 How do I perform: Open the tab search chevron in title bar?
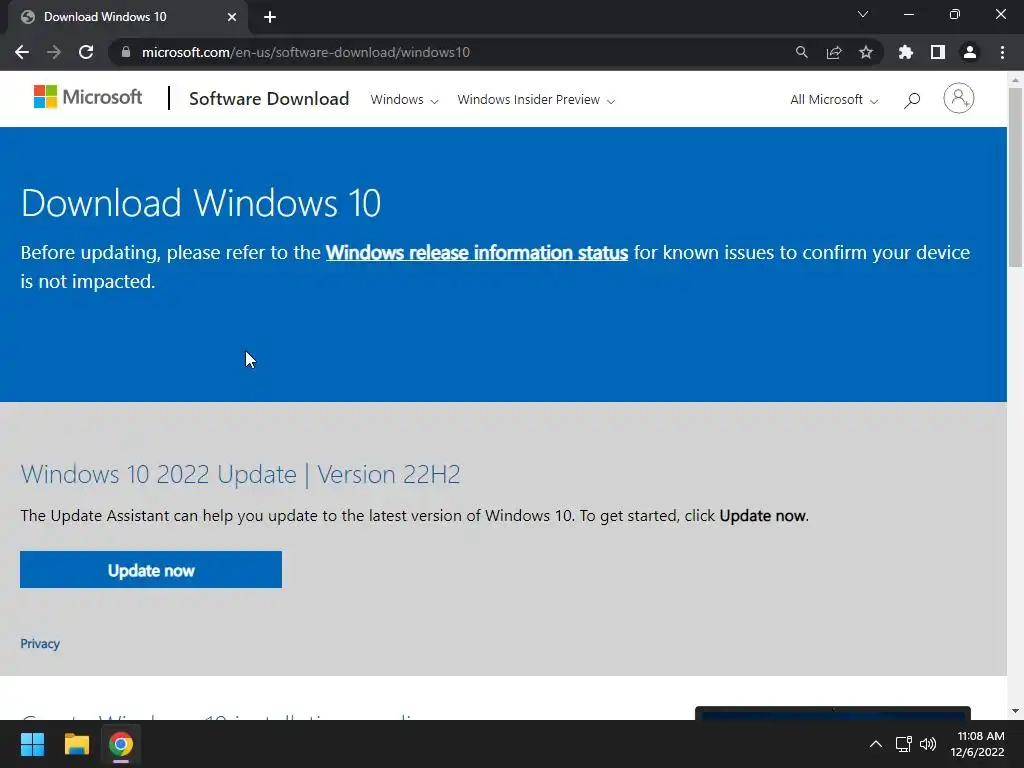863,14
